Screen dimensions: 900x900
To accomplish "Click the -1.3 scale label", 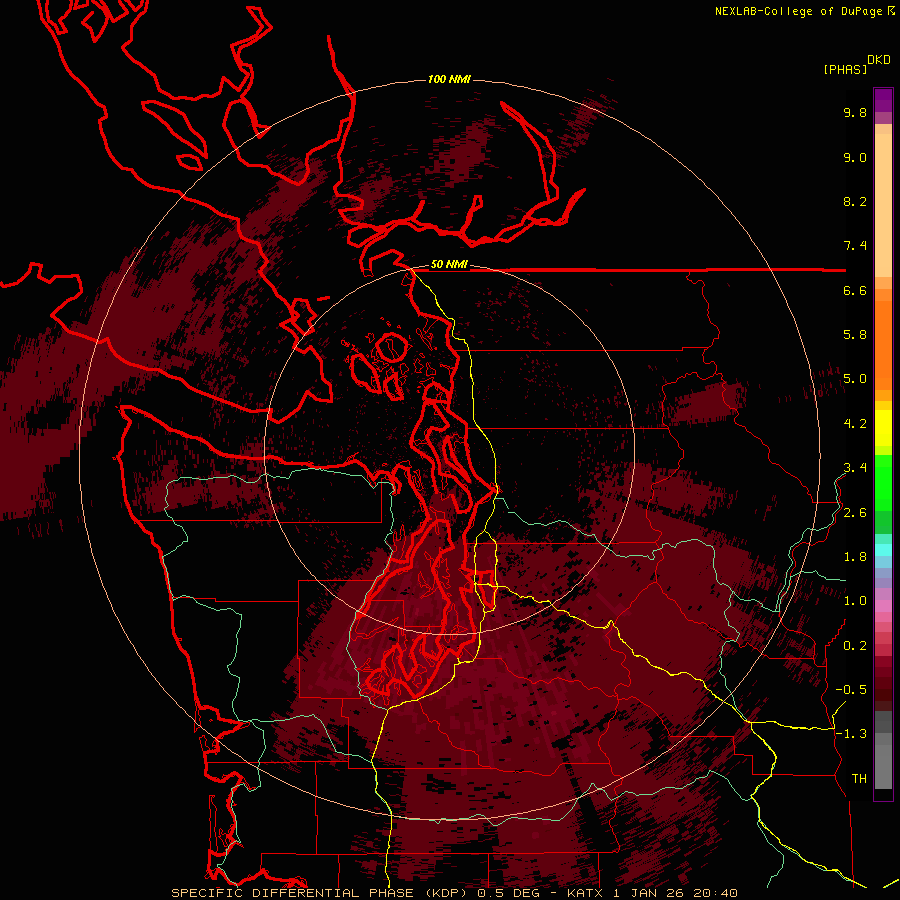I will click(851, 734).
